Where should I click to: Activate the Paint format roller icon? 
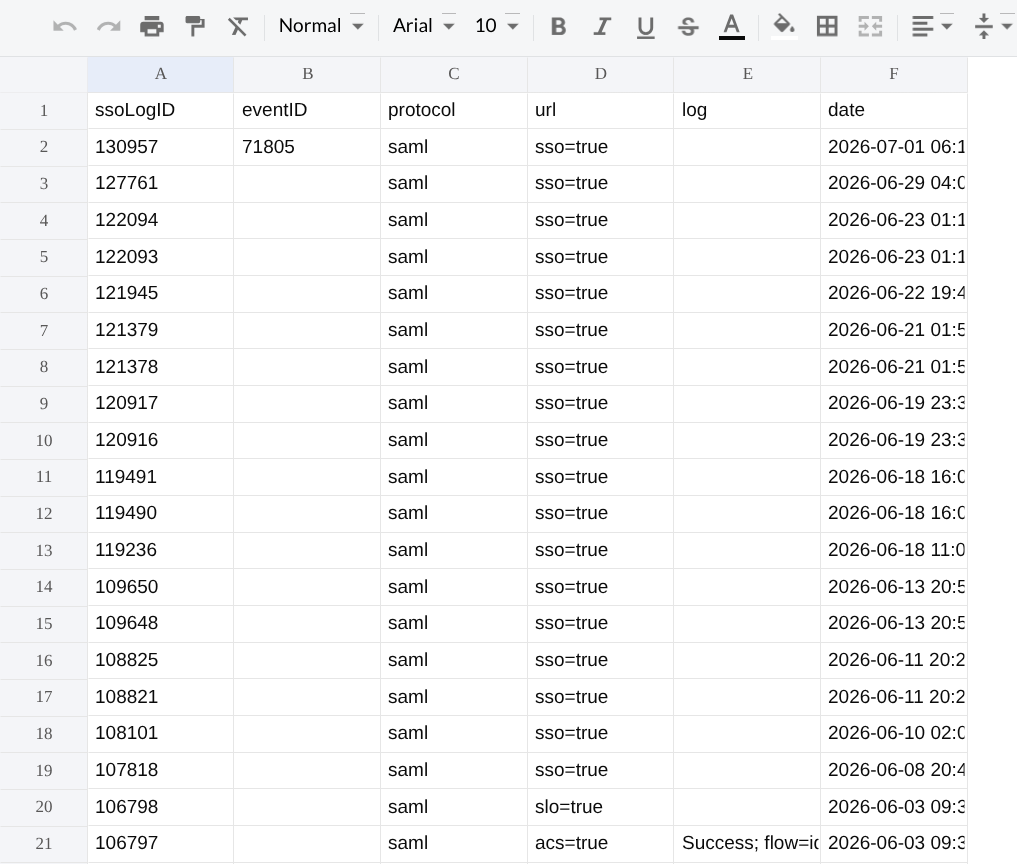click(195, 27)
